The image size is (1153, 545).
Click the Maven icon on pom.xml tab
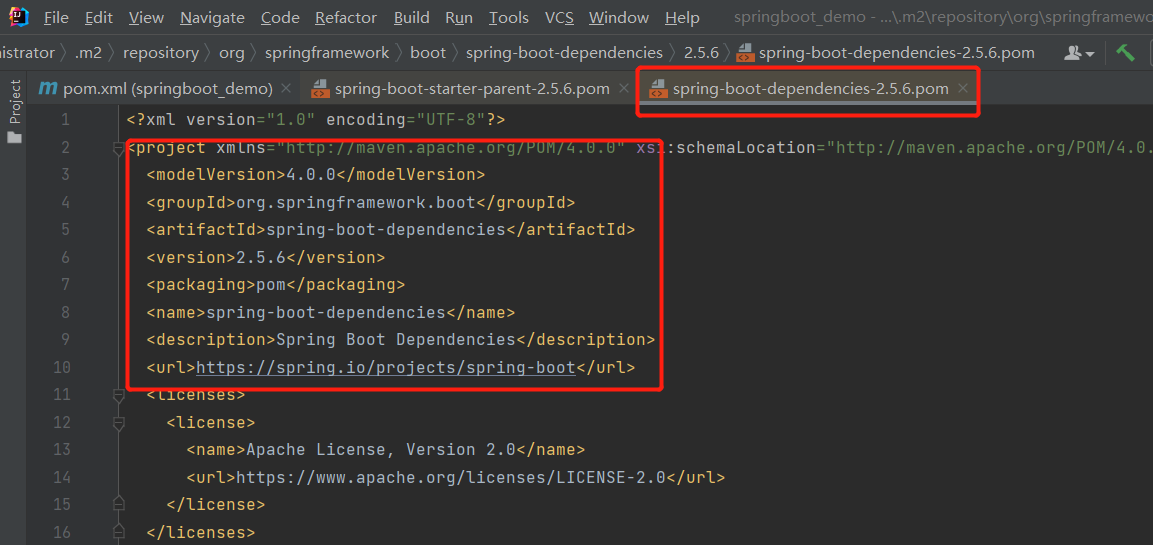click(48, 89)
